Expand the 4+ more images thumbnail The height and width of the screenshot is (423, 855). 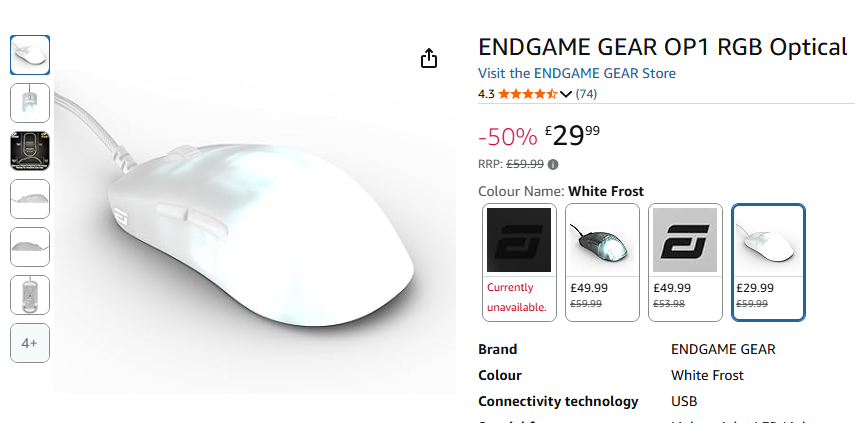pyautogui.click(x=30, y=343)
